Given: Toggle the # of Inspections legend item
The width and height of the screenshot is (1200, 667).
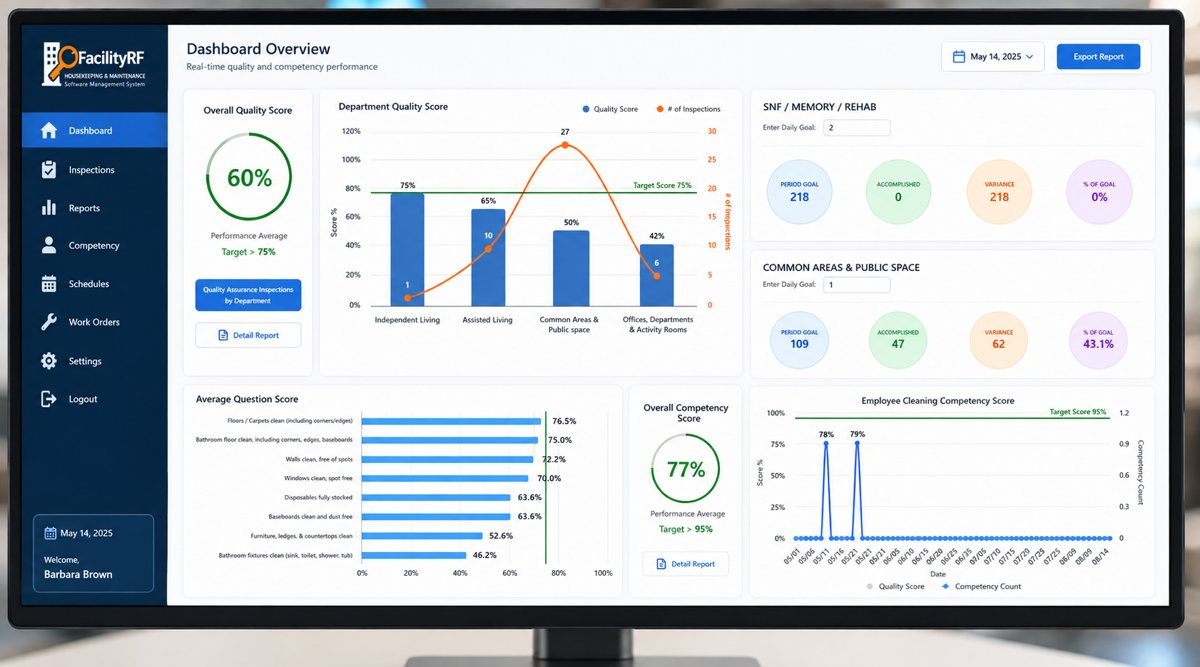Looking at the screenshot, I should 688,109.
